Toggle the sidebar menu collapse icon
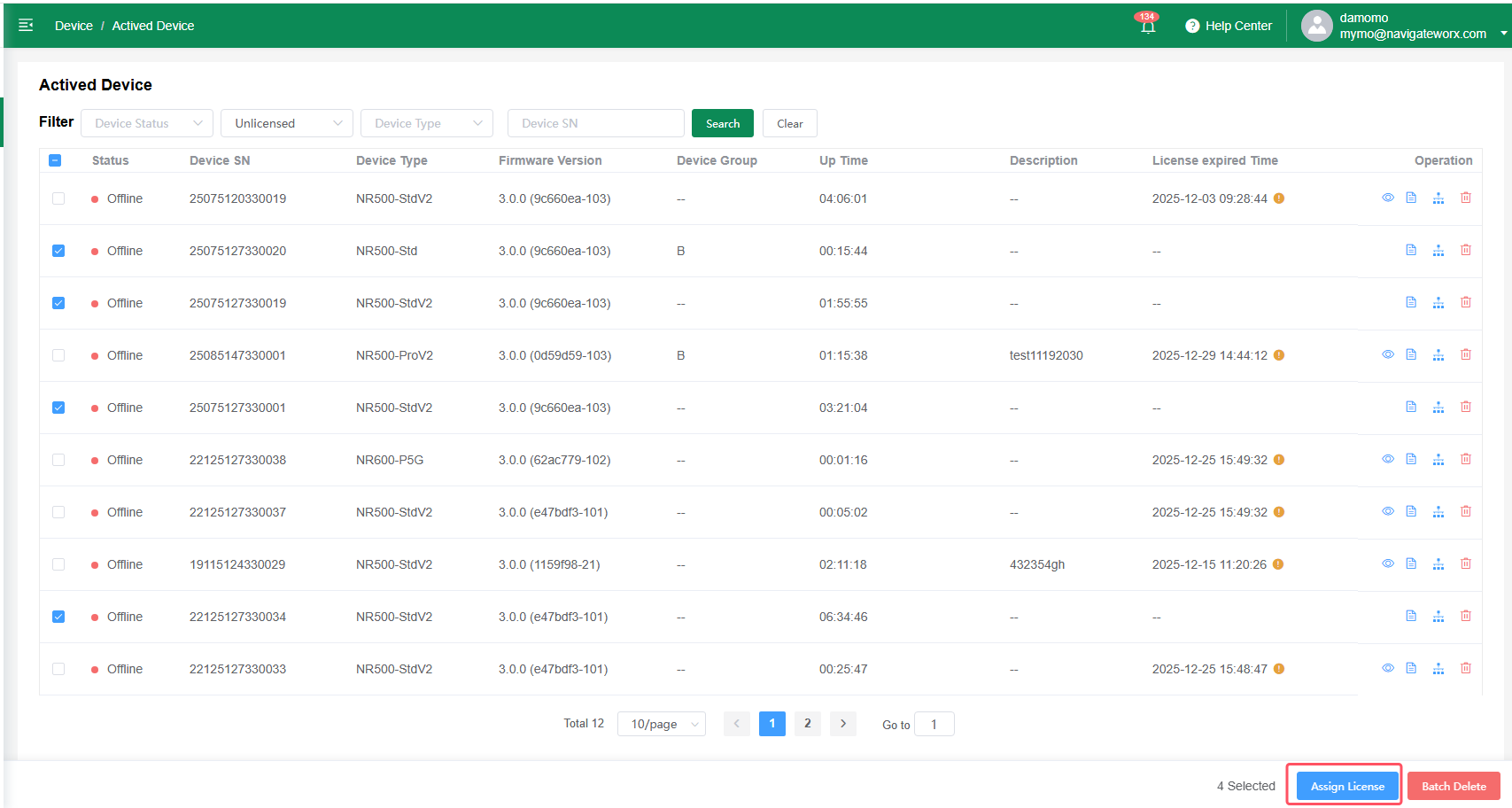 [x=26, y=26]
